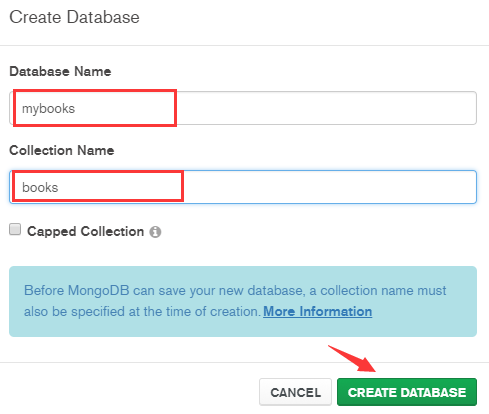Focus the Collection Name input field

tap(243, 187)
